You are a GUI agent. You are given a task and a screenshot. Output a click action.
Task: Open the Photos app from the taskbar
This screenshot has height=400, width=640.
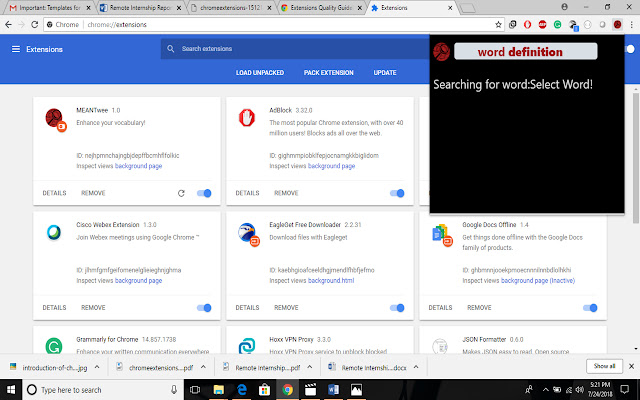(x=356, y=390)
